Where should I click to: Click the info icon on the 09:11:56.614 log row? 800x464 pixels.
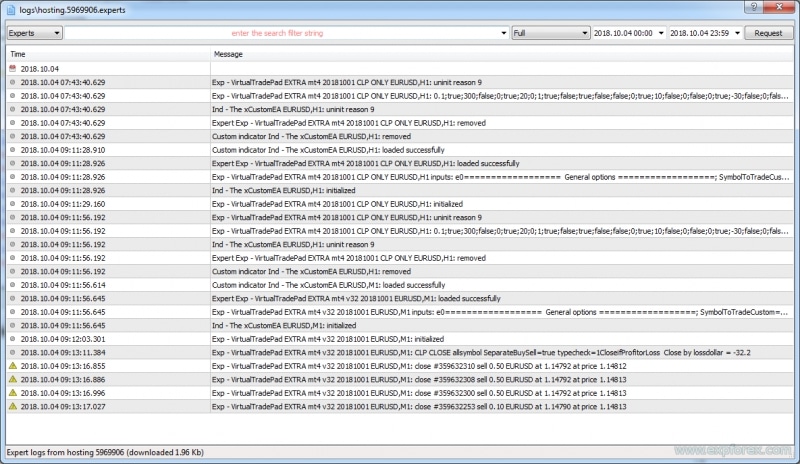click(11, 284)
